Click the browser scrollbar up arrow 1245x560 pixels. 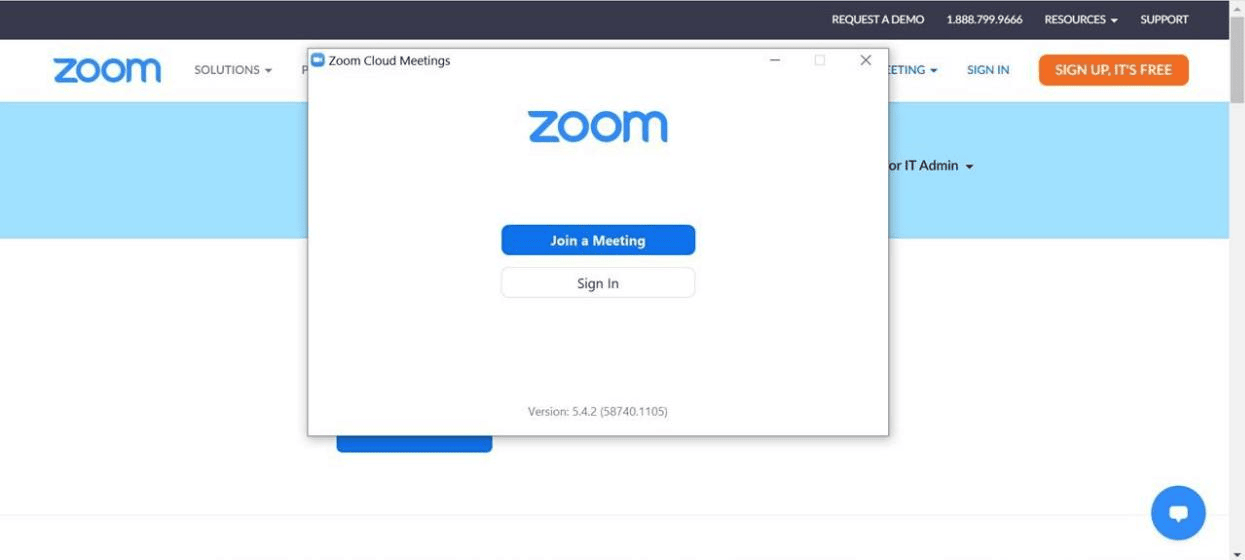pos(1237,7)
